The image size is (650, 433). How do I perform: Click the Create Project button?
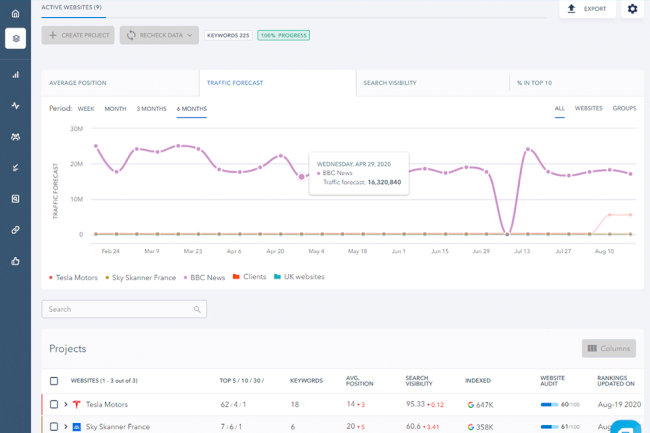click(78, 35)
